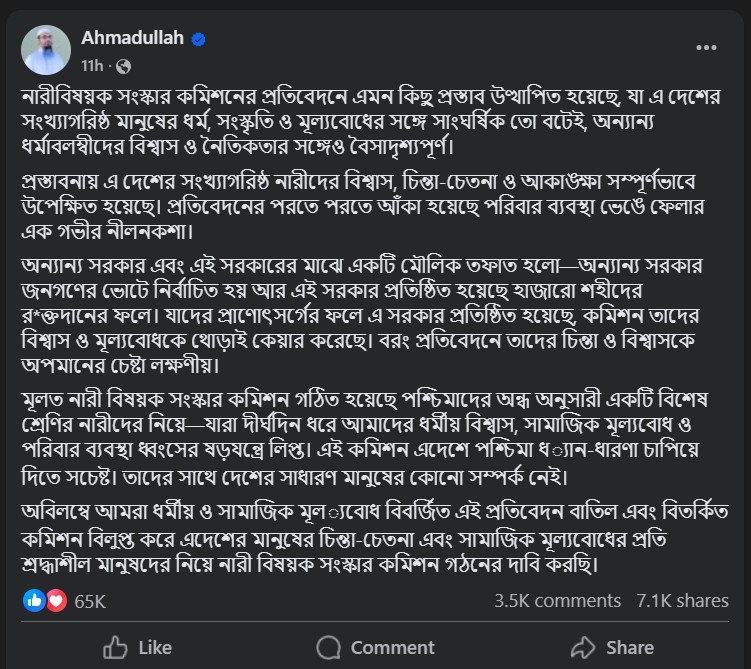751x669 pixels.
Task: Click the third paragraph post text
Action: click(362, 316)
